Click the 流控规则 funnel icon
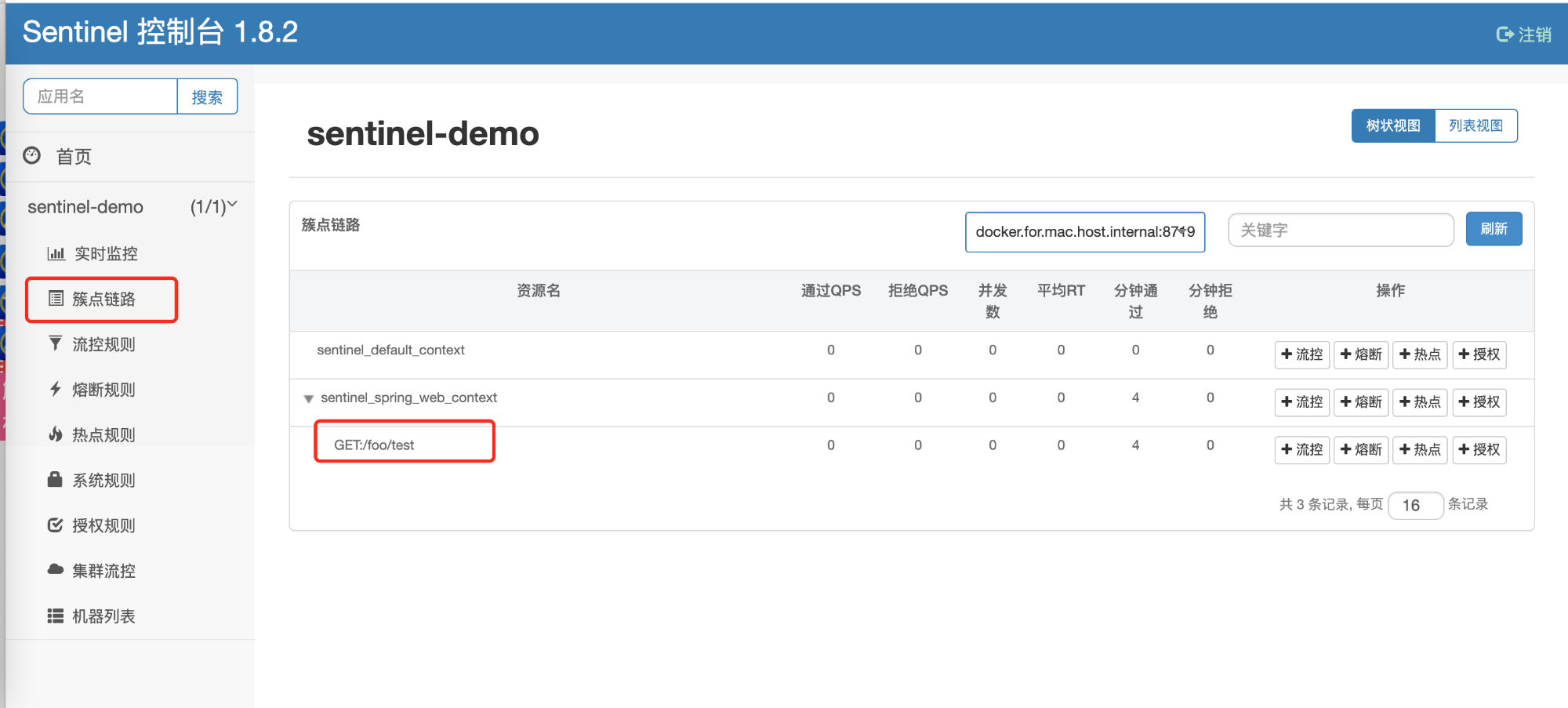 (56, 343)
